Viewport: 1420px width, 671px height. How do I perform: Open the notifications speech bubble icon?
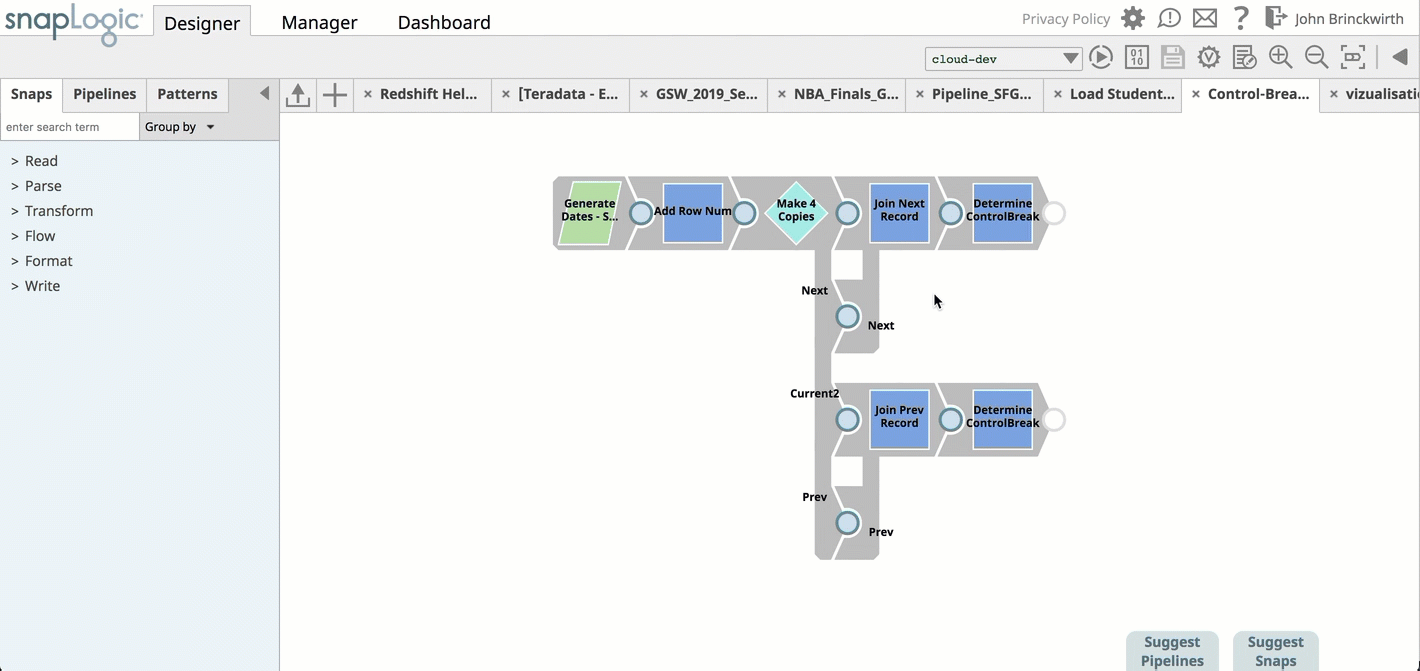[x=1169, y=18]
